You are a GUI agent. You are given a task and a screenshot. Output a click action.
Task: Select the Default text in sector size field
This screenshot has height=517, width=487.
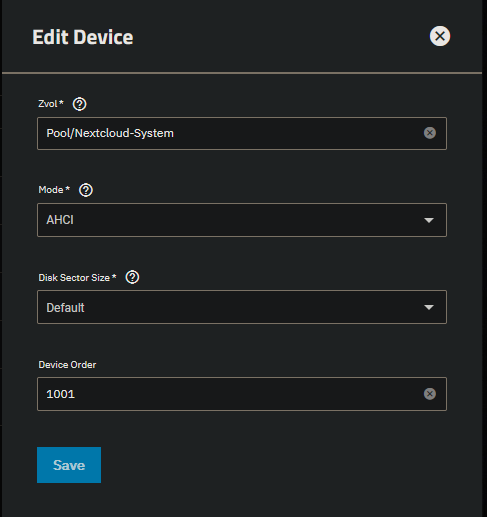(x=65, y=307)
